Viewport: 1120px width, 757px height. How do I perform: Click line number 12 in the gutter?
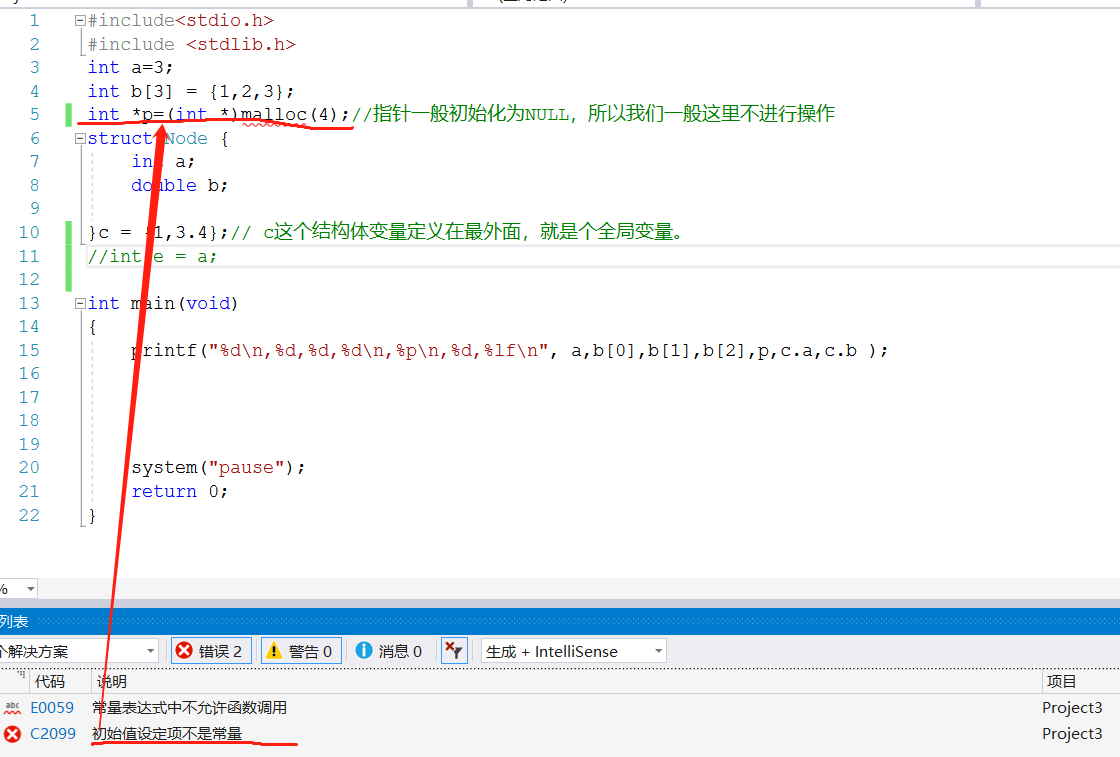click(29, 280)
